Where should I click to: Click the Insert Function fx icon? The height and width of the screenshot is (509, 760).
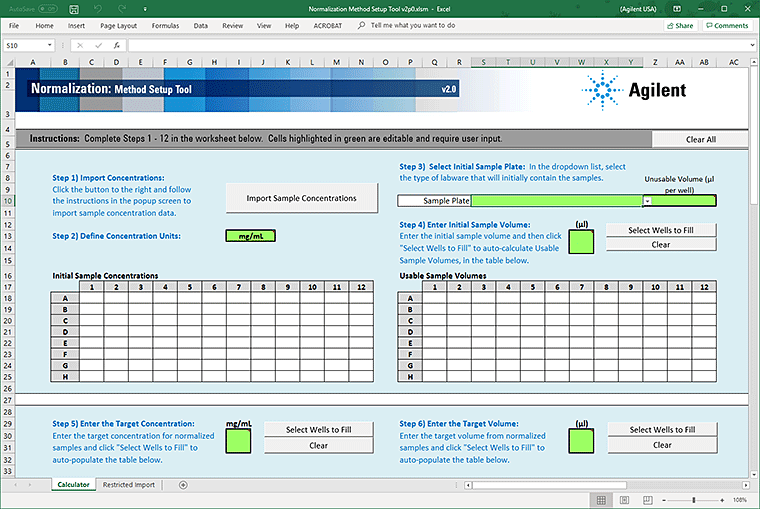pyautogui.click(x=117, y=45)
